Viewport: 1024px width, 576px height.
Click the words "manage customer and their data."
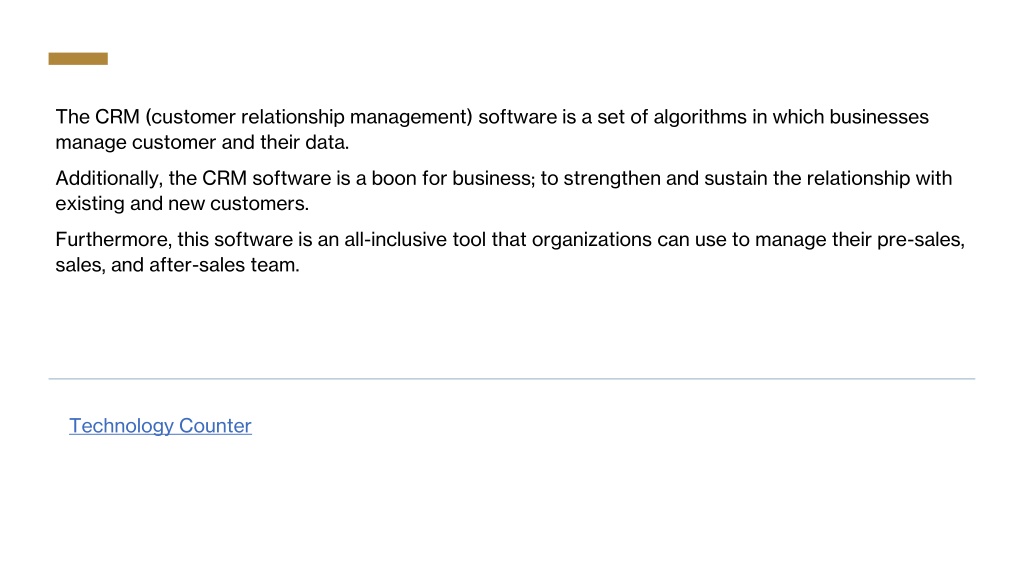point(202,142)
